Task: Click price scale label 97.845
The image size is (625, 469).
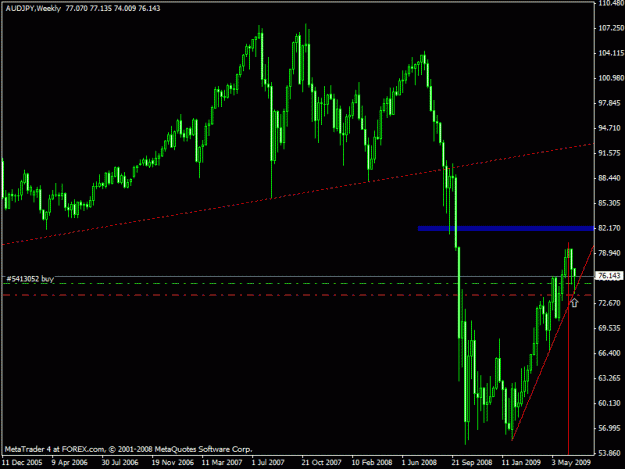Action: pyautogui.click(x=609, y=103)
